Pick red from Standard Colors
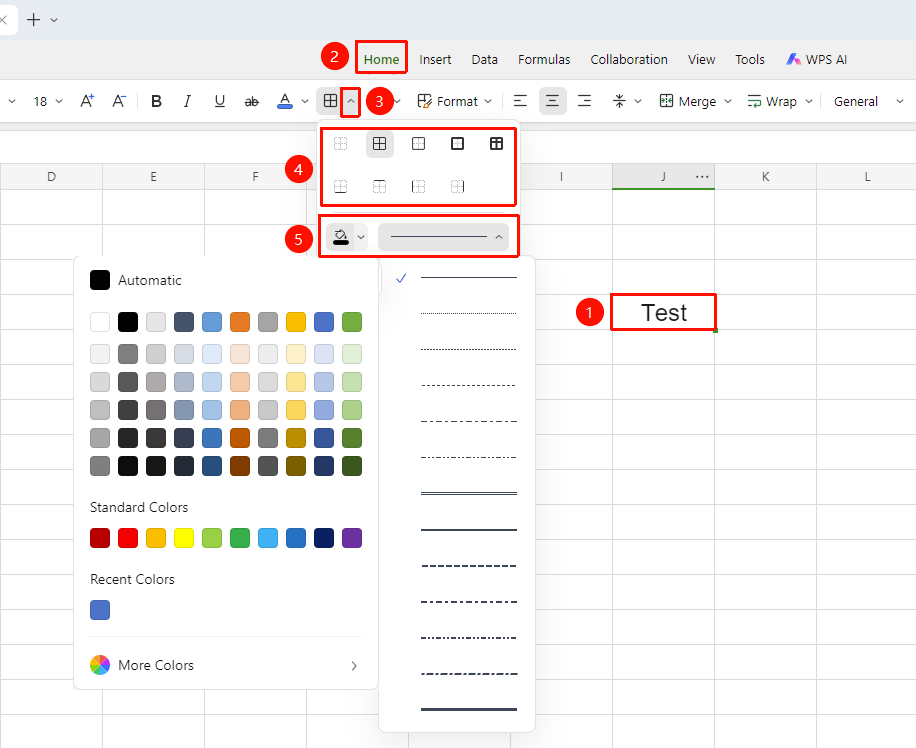This screenshot has height=748, width=916. 128,538
